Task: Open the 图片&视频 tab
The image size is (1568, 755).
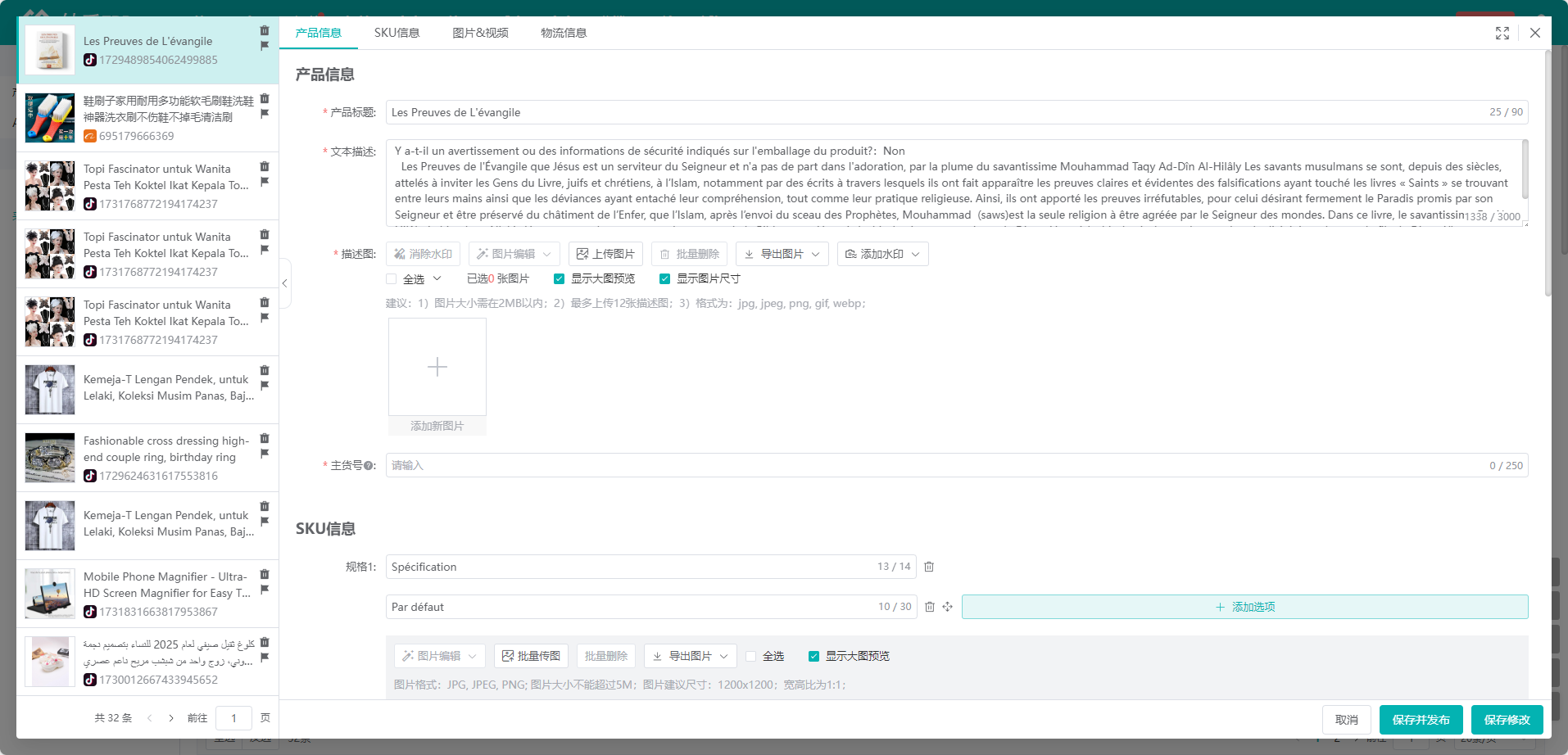Action: [481, 33]
